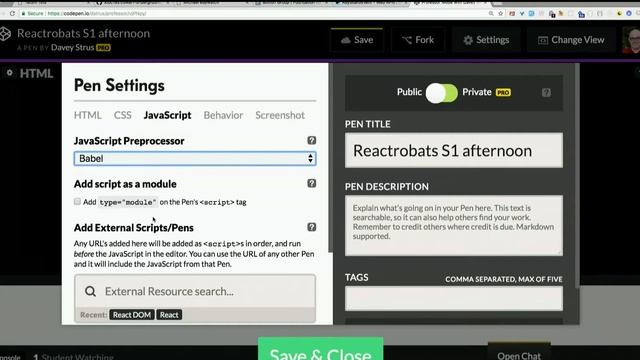
Task: Select the JavaScript settings tab
Action: coord(167,115)
